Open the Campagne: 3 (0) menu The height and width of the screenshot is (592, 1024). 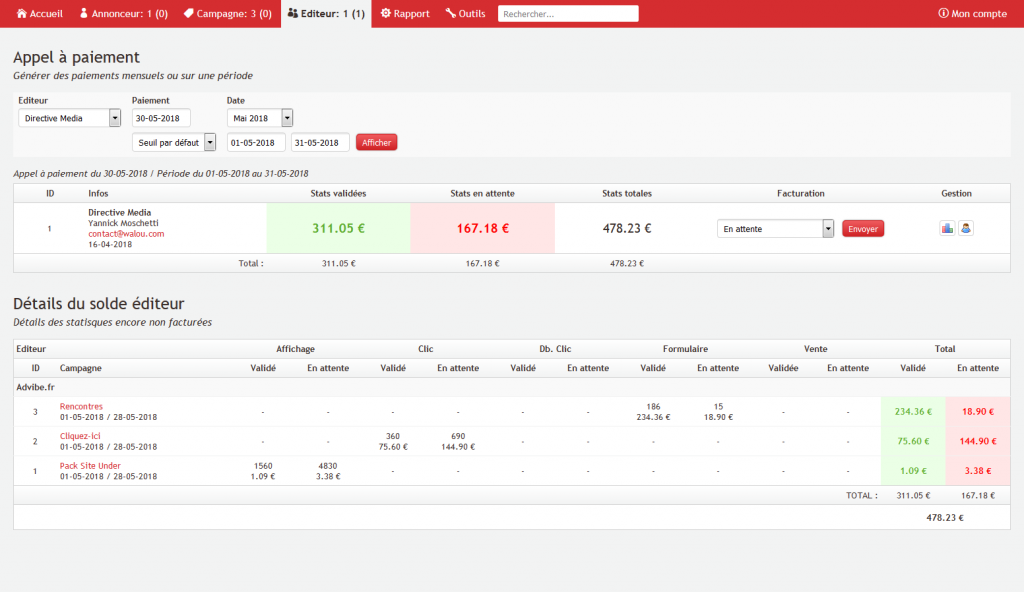click(227, 13)
